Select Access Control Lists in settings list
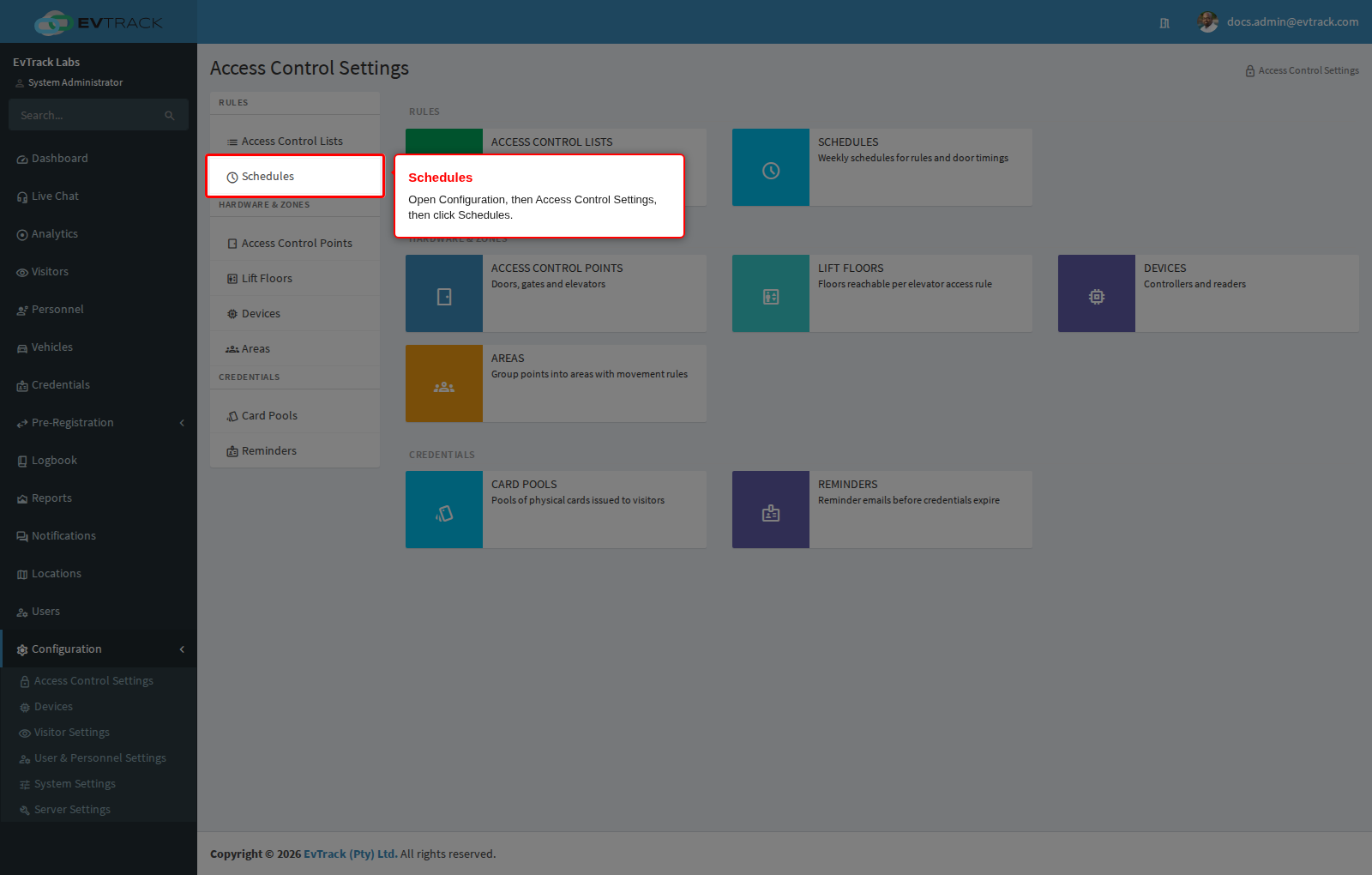The height and width of the screenshot is (875, 1372). click(x=295, y=142)
